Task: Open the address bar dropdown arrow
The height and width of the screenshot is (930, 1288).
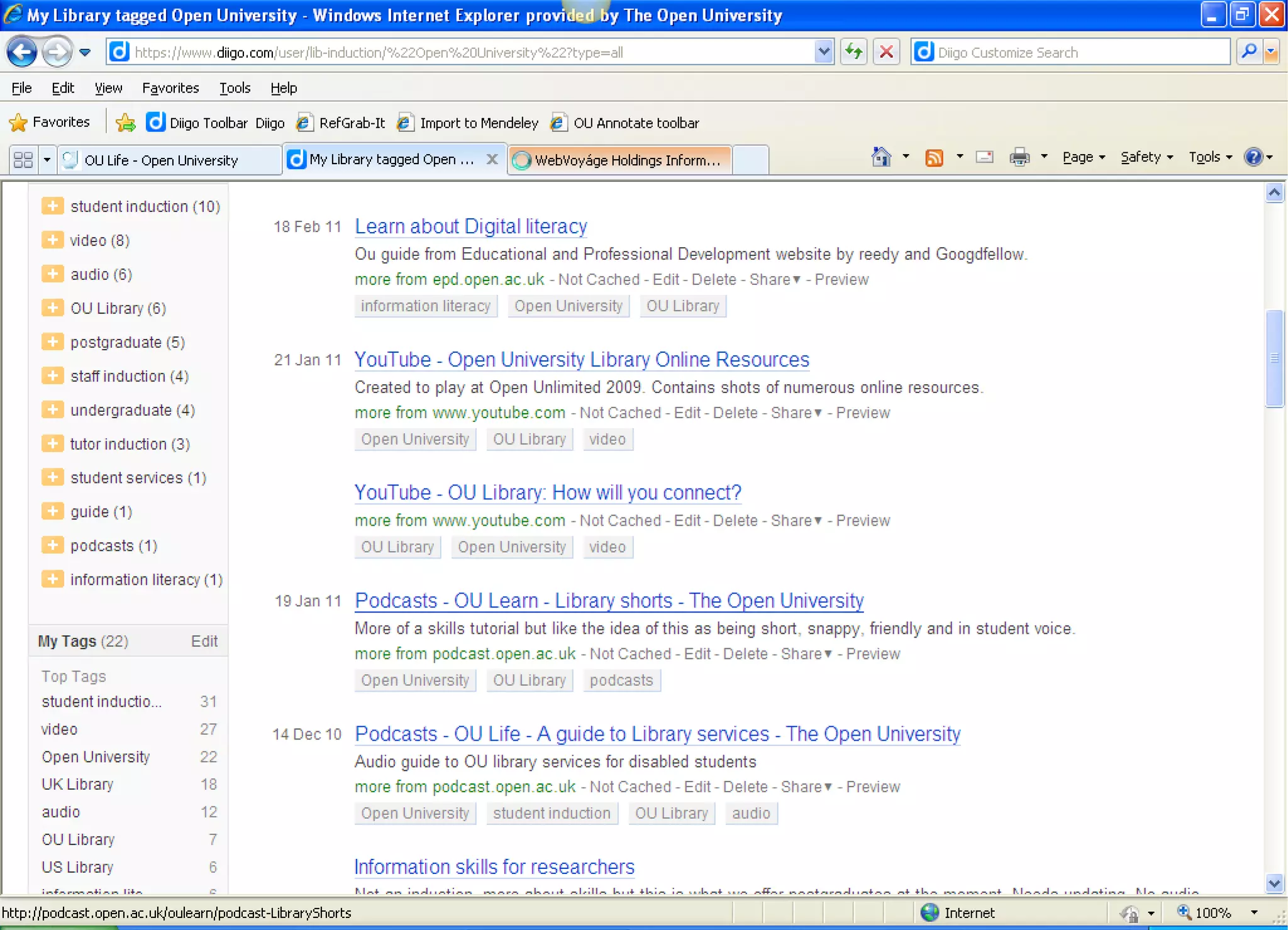Action: [x=823, y=52]
